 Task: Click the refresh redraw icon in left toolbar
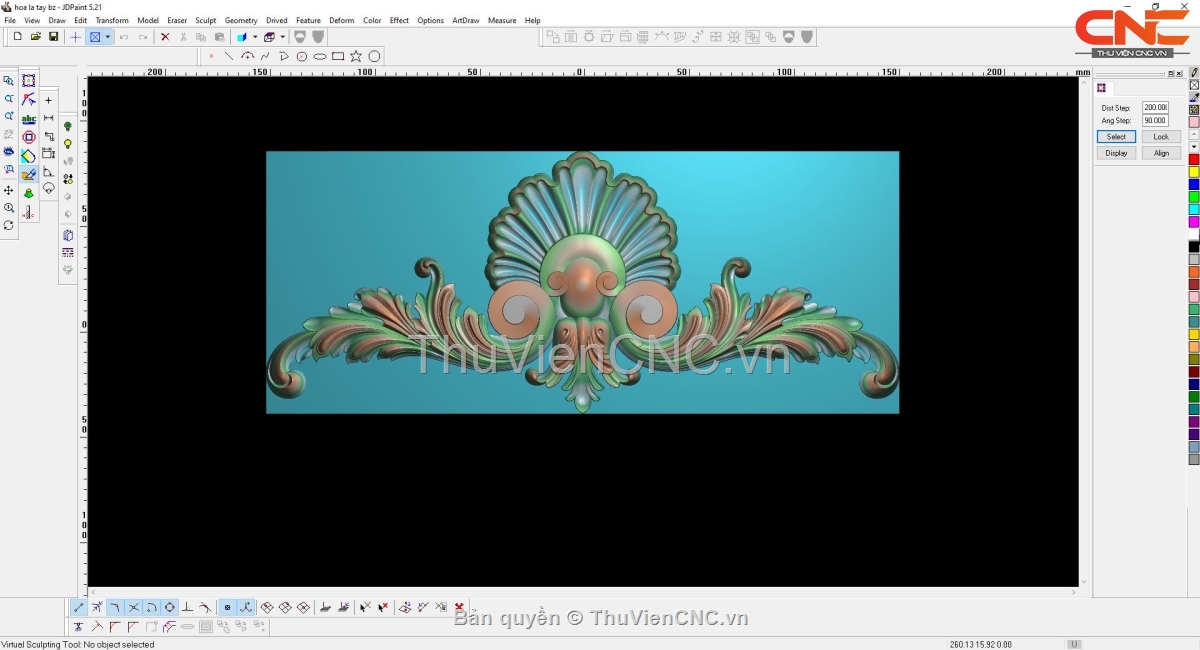coord(9,226)
